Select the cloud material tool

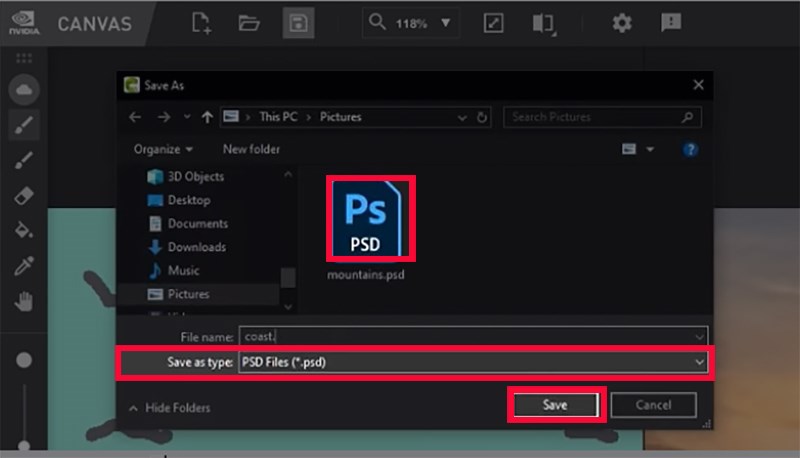tap(24, 90)
